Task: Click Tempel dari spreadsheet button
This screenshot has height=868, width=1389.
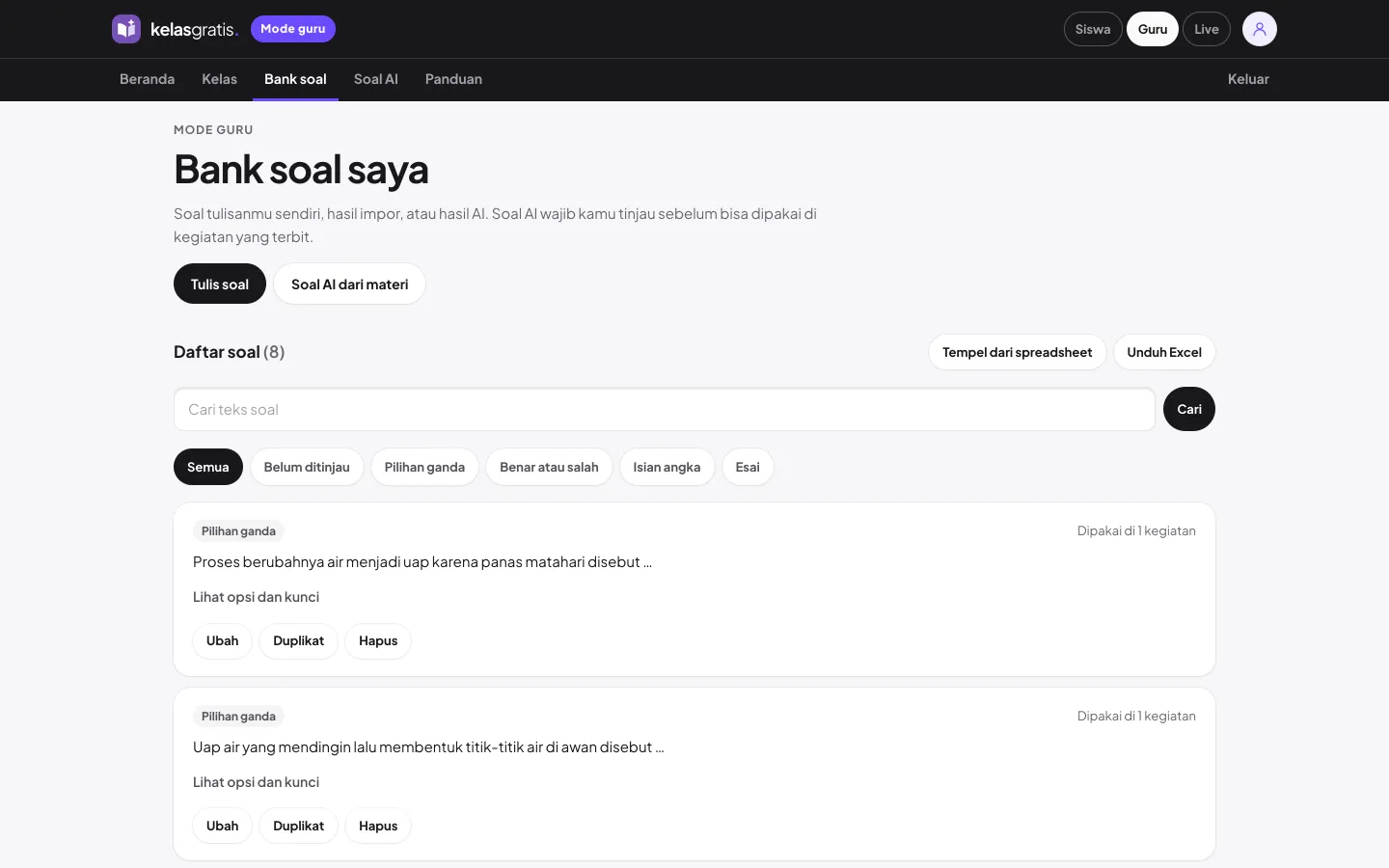Action: 1017,352
